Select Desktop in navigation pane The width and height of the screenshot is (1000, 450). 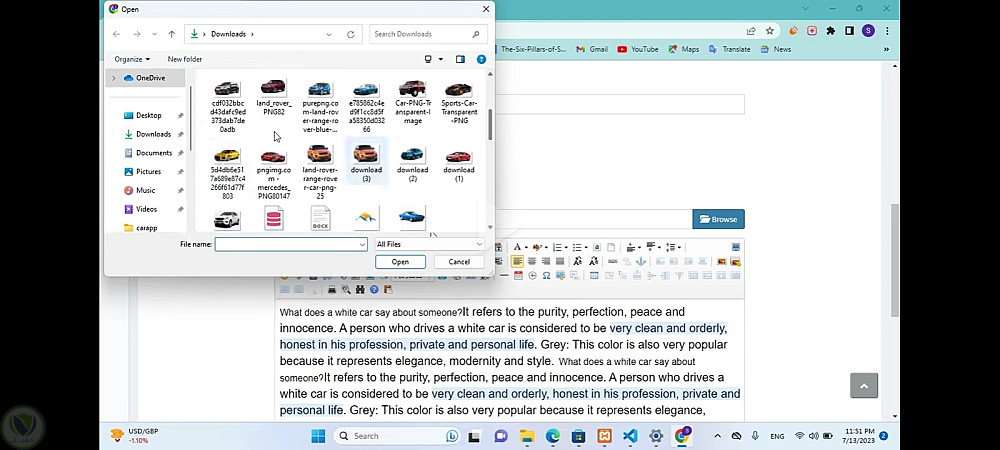149,115
